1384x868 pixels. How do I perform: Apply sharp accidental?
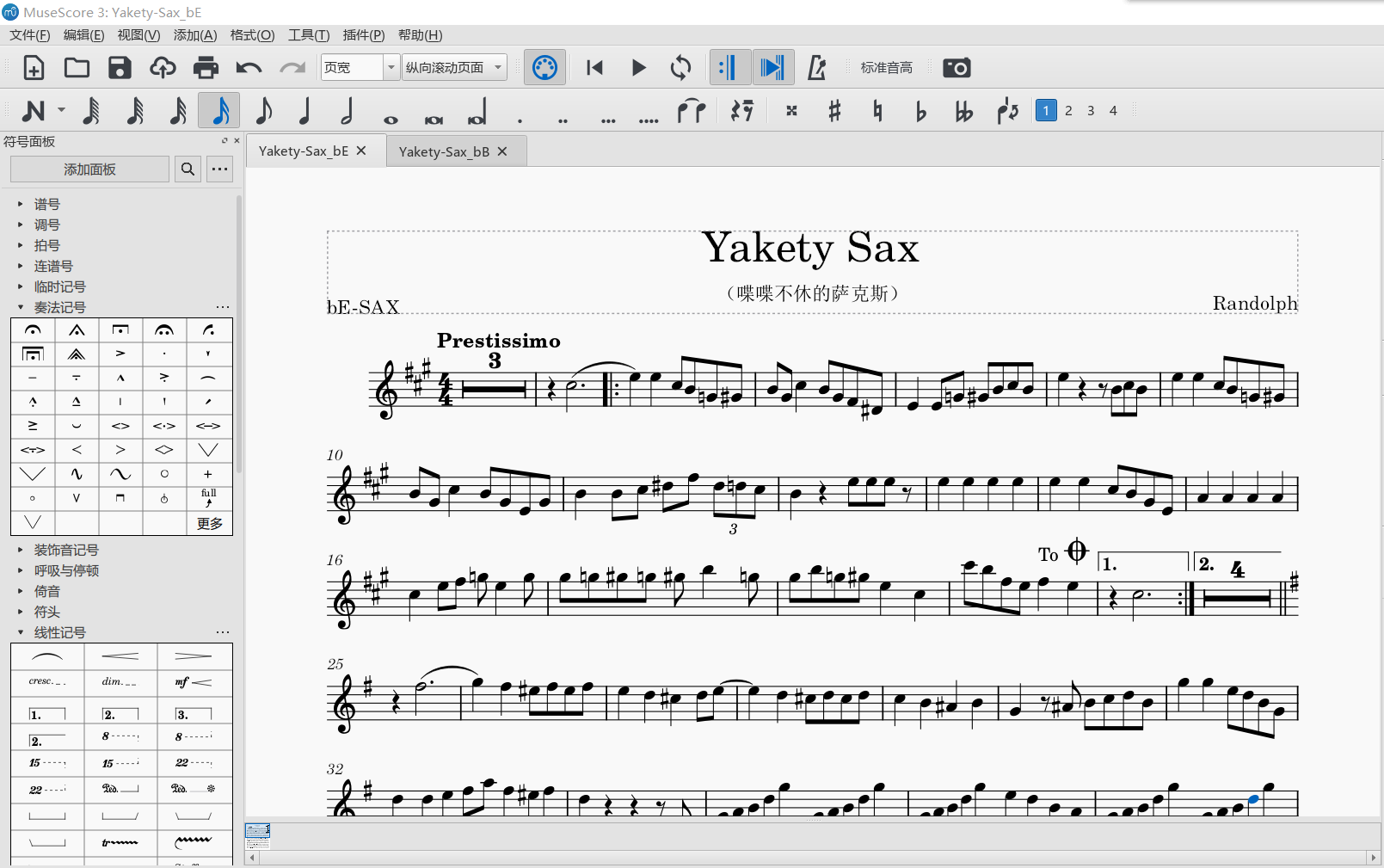(834, 111)
